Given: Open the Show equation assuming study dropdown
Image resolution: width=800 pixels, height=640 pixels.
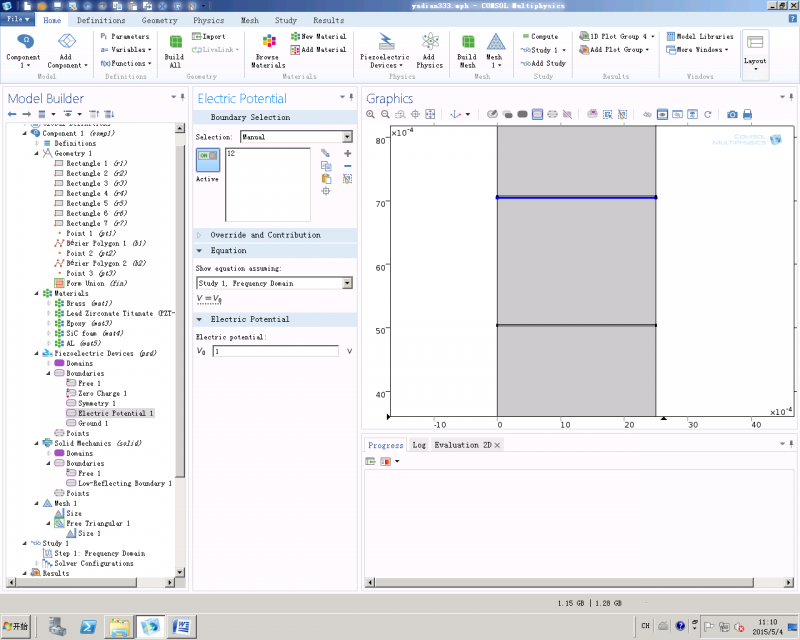Looking at the screenshot, I should [274, 284].
